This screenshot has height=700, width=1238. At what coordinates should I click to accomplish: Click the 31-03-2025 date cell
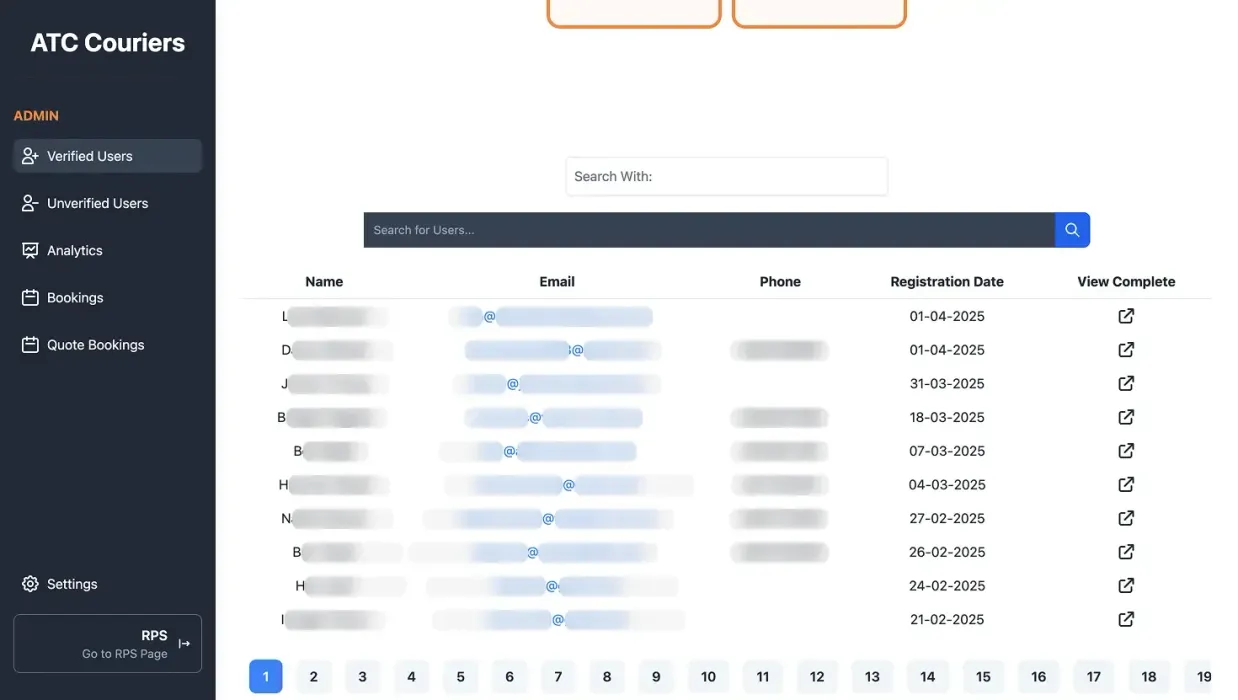pyautogui.click(x=947, y=383)
